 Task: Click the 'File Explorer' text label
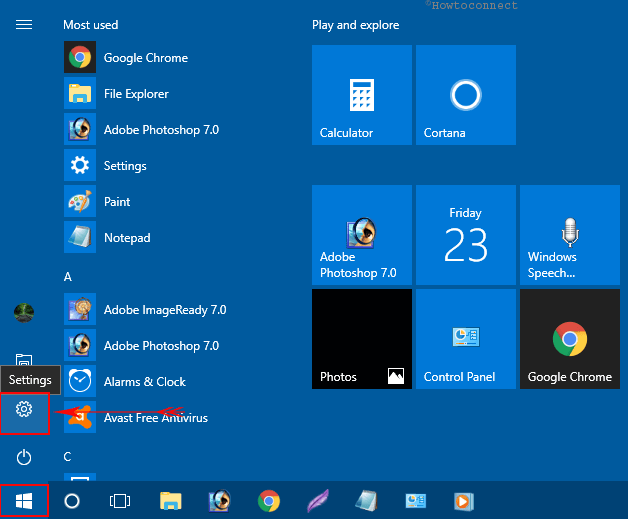(x=136, y=94)
